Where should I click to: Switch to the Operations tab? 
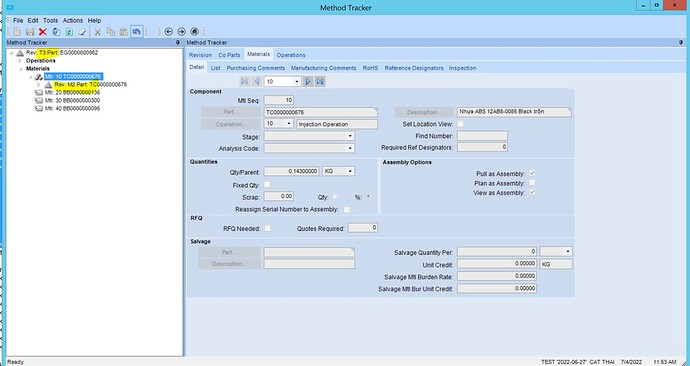tap(291, 55)
